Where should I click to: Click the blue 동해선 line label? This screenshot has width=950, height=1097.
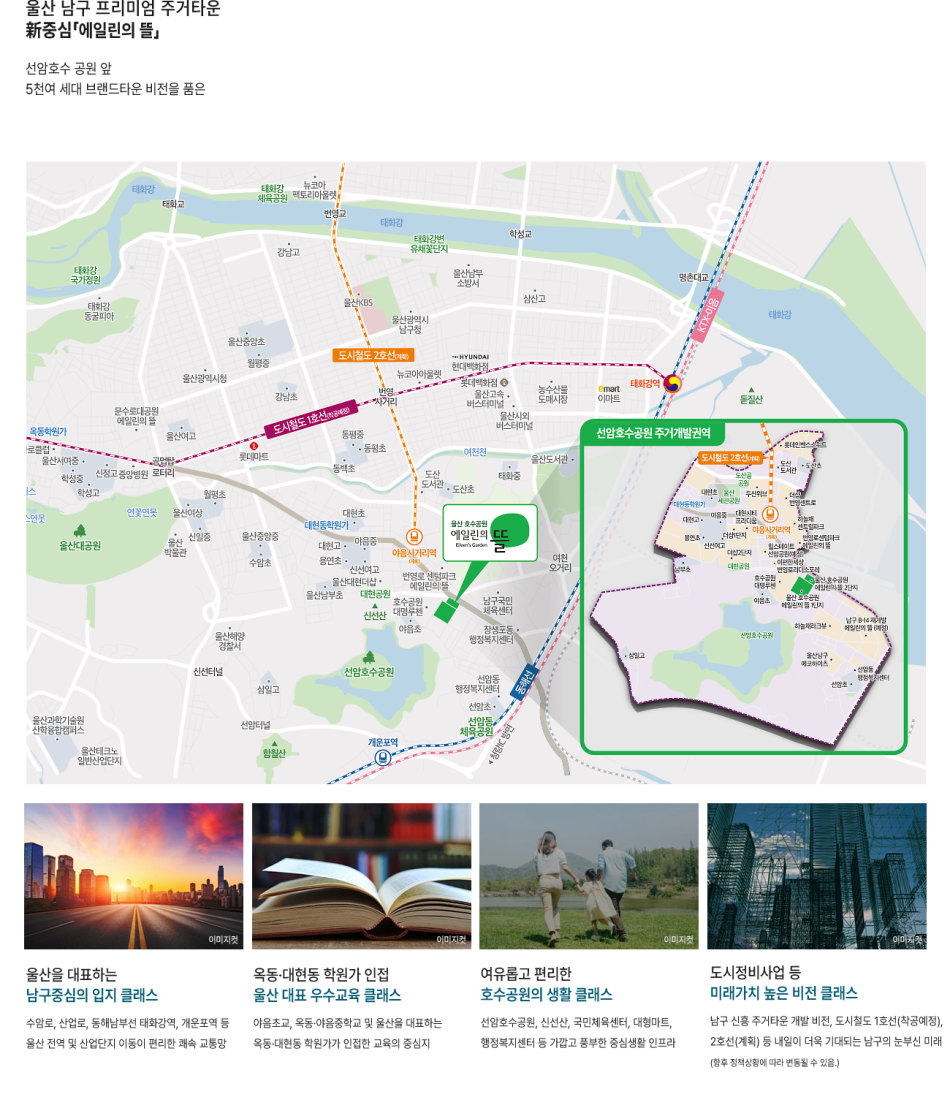(x=523, y=682)
